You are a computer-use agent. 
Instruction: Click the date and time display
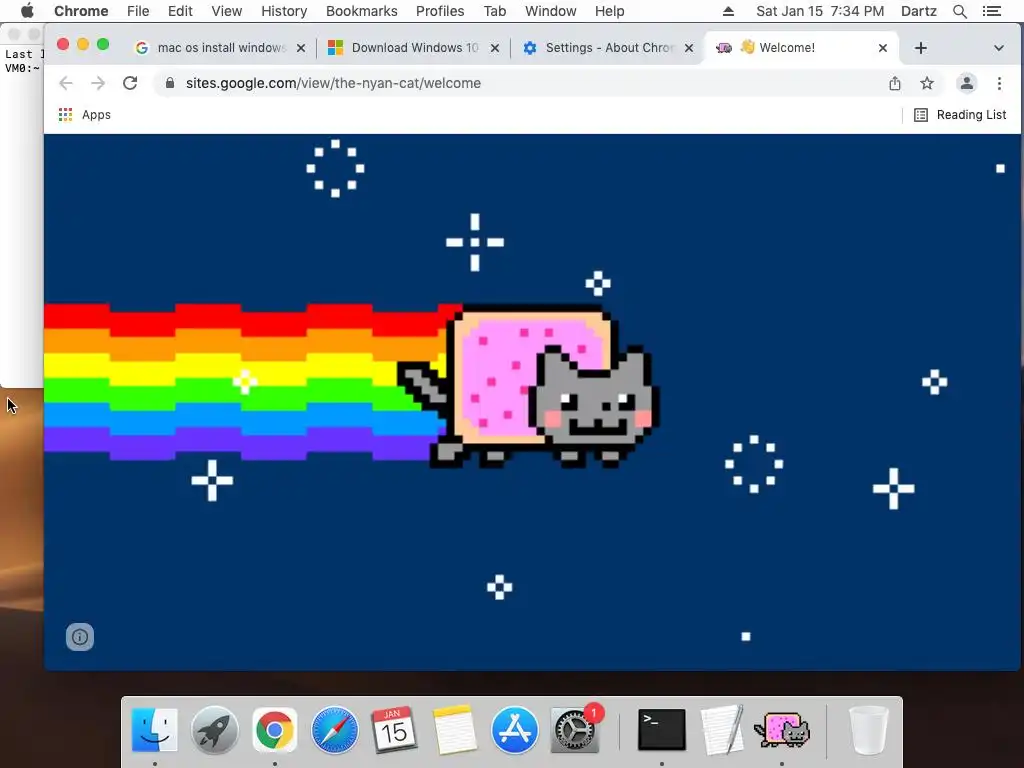(x=820, y=11)
